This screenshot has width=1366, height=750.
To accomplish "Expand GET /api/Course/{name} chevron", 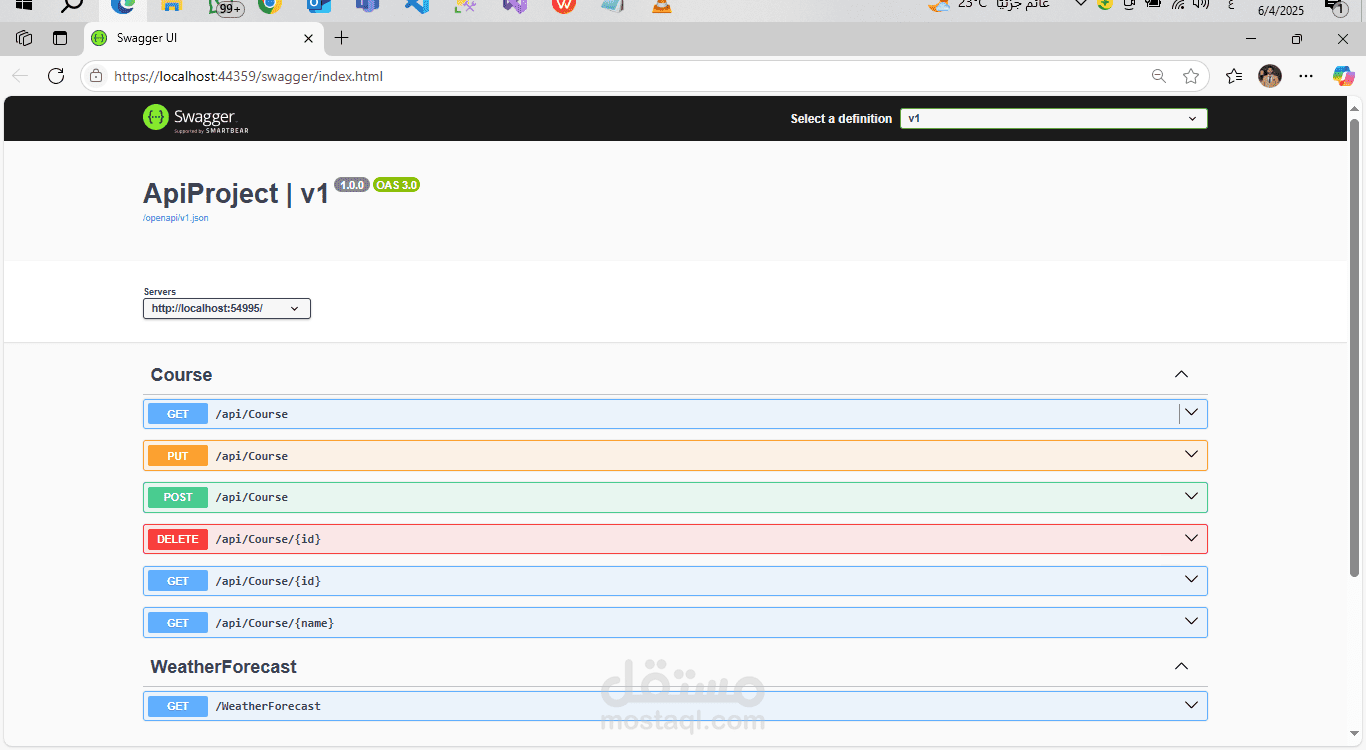I will [x=1191, y=621].
